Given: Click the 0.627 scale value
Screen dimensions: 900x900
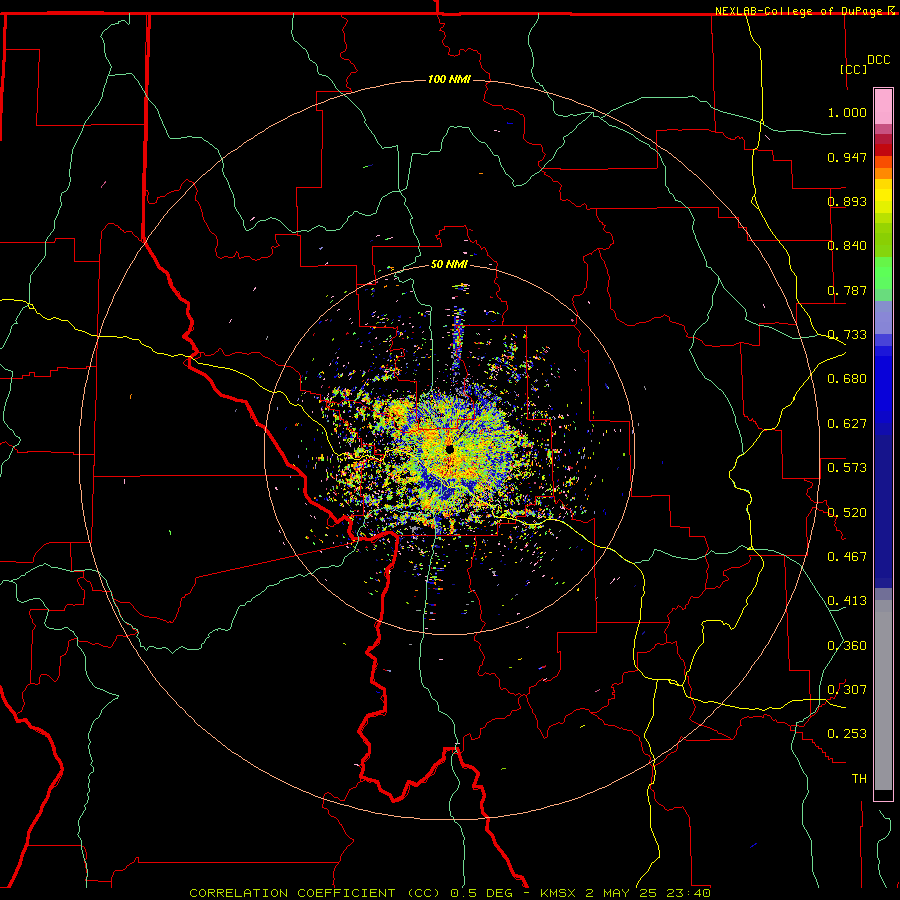Looking at the screenshot, I should pos(847,424).
